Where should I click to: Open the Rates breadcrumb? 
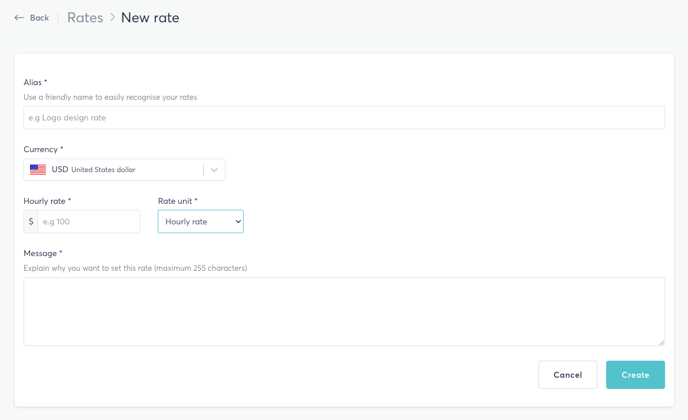[x=85, y=18]
